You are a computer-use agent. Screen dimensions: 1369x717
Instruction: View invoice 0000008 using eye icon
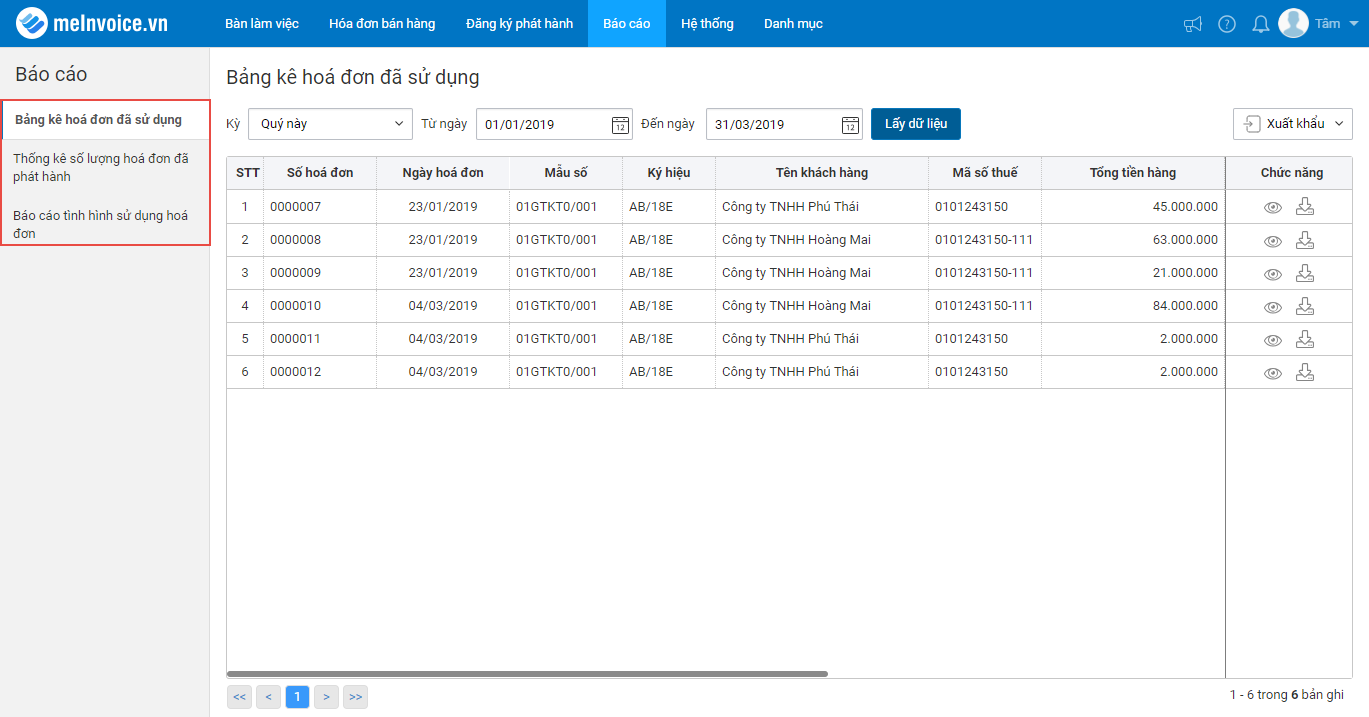pyautogui.click(x=1273, y=241)
